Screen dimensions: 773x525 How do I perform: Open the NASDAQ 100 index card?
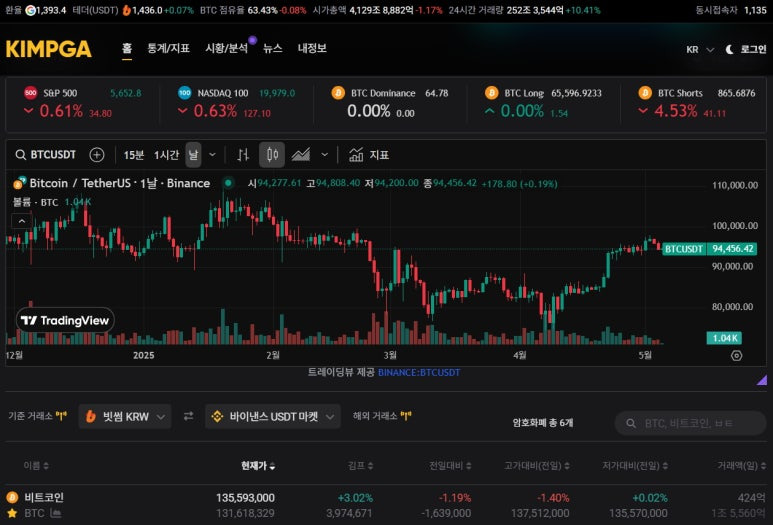point(237,103)
